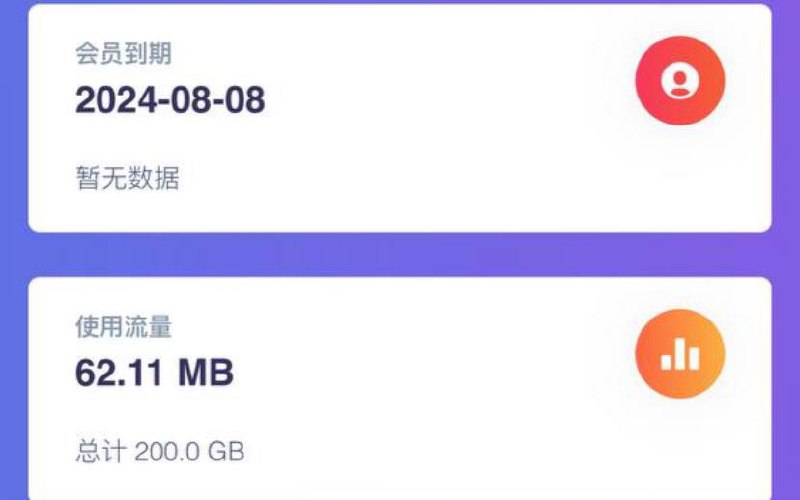Click the 暂无数据 text
The width and height of the screenshot is (800, 500).
pos(128,178)
